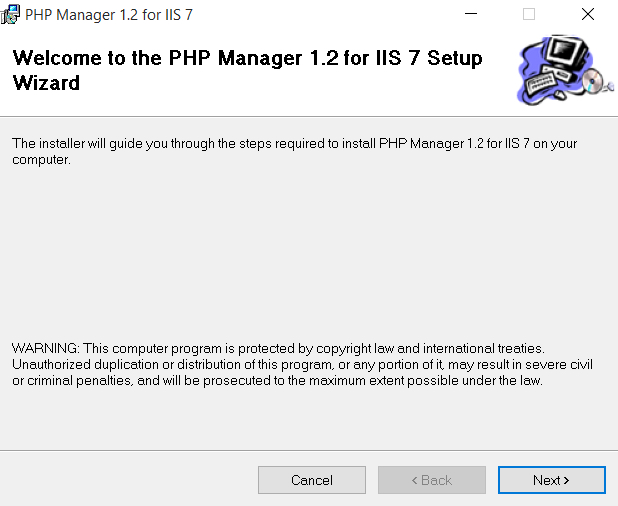This screenshot has width=618, height=506.
Task: Click the keyboard in the setup banner graphic
Action: tap(541, 82)
